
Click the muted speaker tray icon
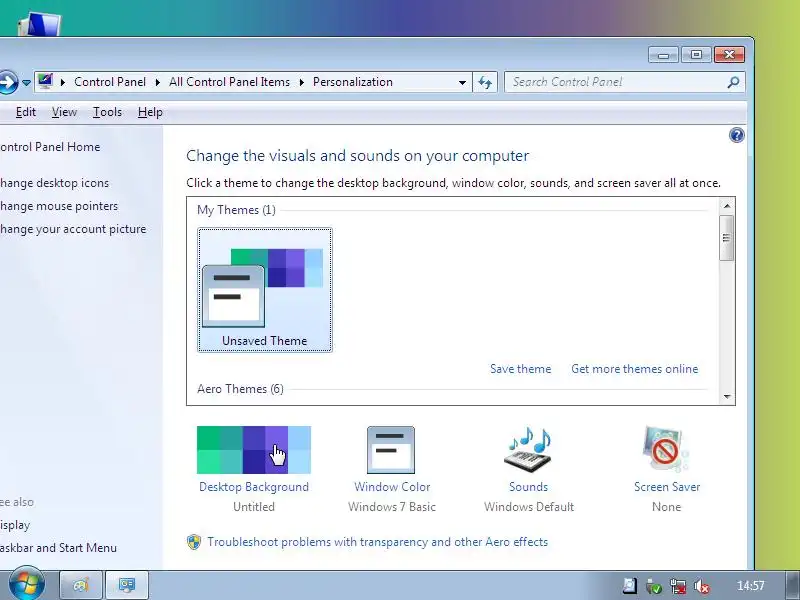[702, 586]
